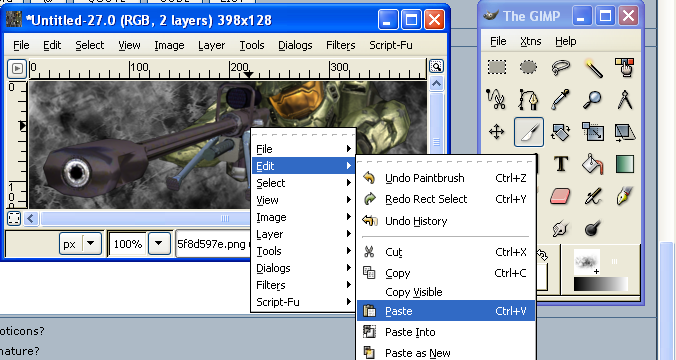Choose the Ink pen tool
Screen dimensions: 676x360
[x=625, y=197]
